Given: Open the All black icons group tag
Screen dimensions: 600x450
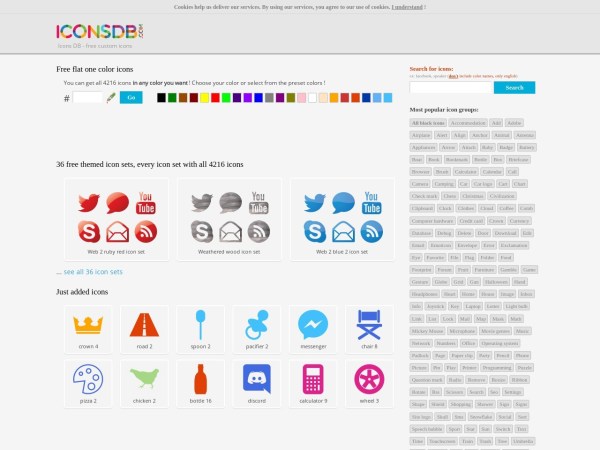Looking at the screenshot, I should pos(428,123).
